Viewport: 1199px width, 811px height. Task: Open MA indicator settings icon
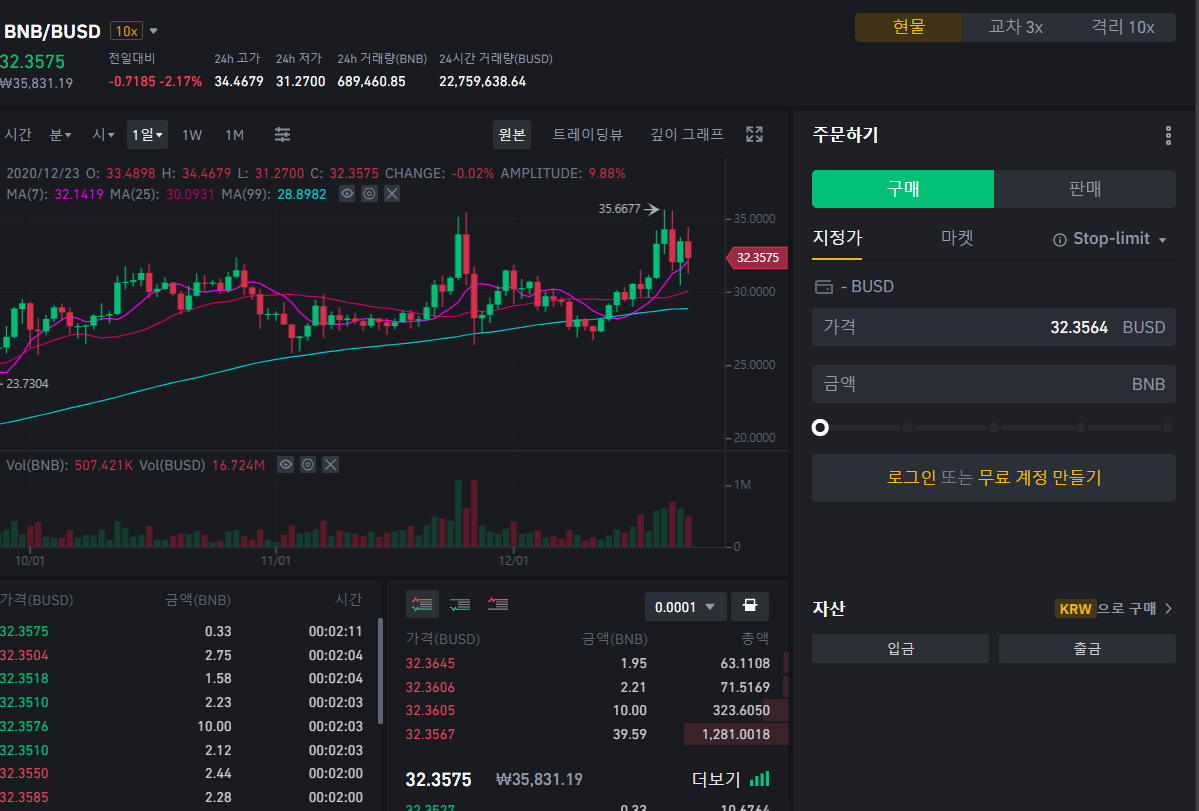(x=369, y=194)
